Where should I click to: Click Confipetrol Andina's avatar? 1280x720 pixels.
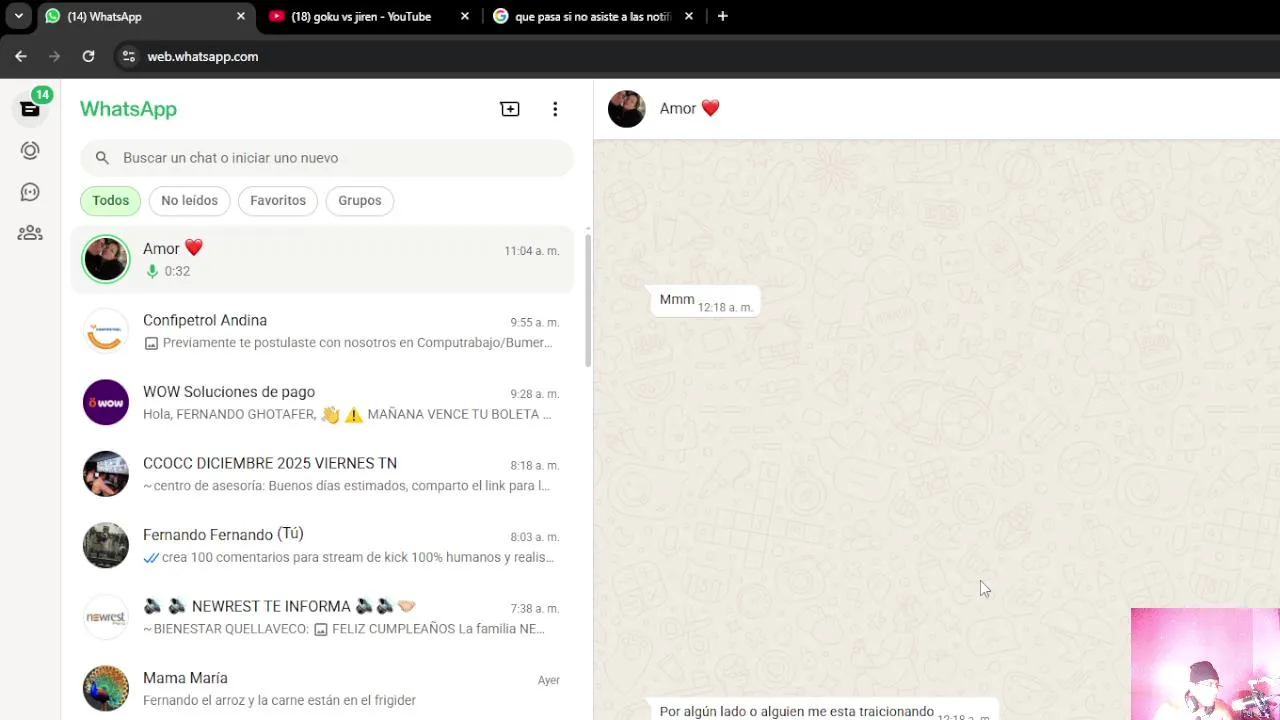tap(106, 331)
